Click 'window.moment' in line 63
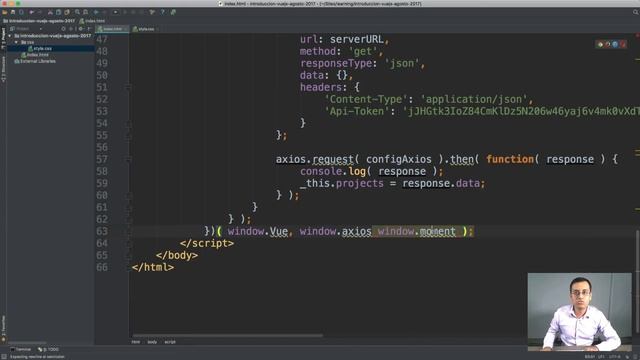 point(417,231)
